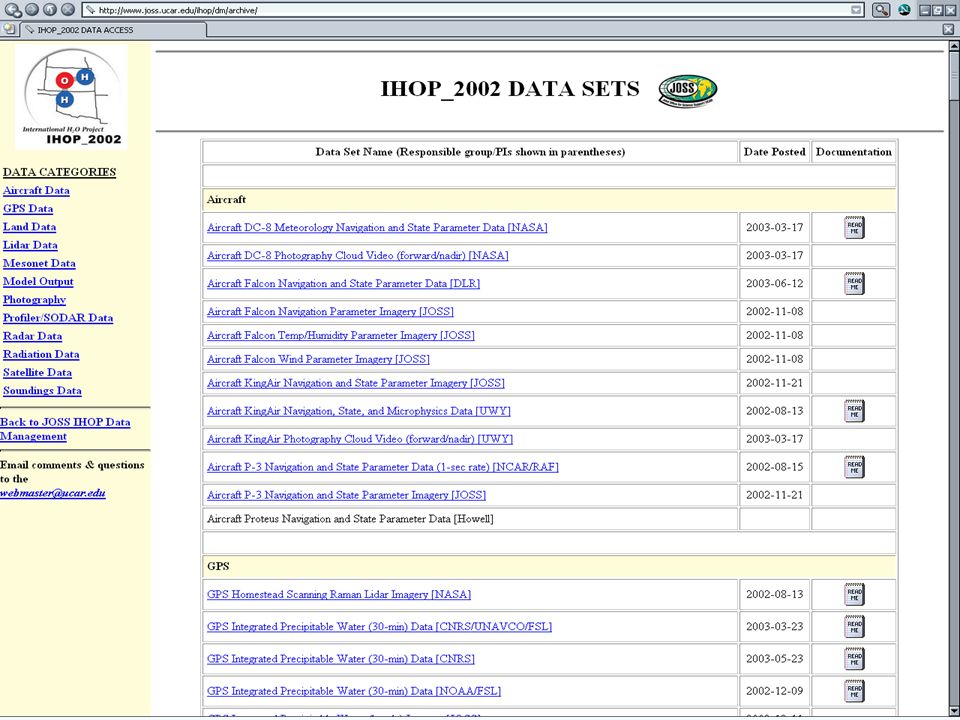Click the Aircraft Proteus Navigation [Howell] row text
960x720 pixels.
[350, 519]
